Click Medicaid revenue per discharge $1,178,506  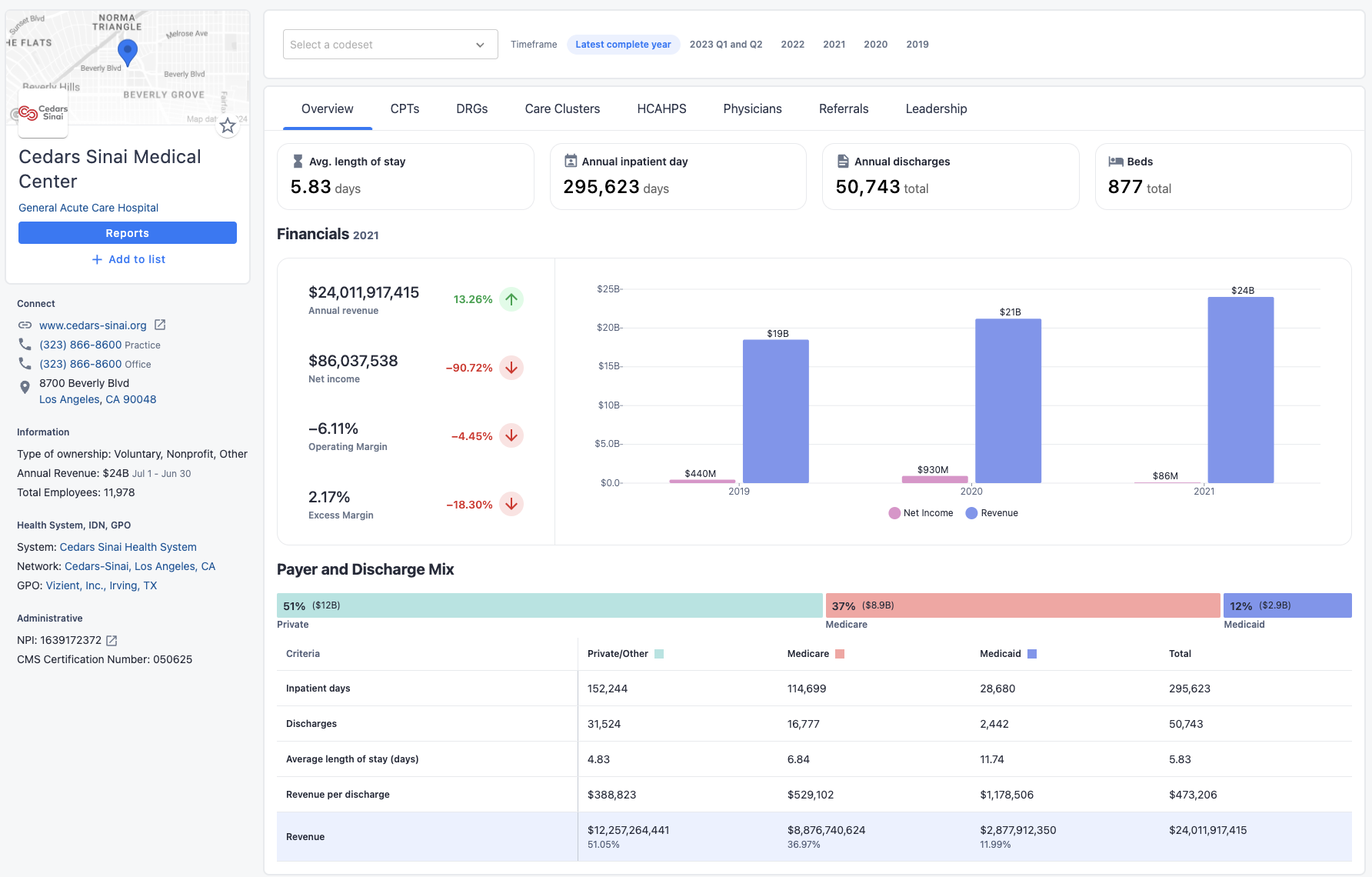(x=1007, y=795)
